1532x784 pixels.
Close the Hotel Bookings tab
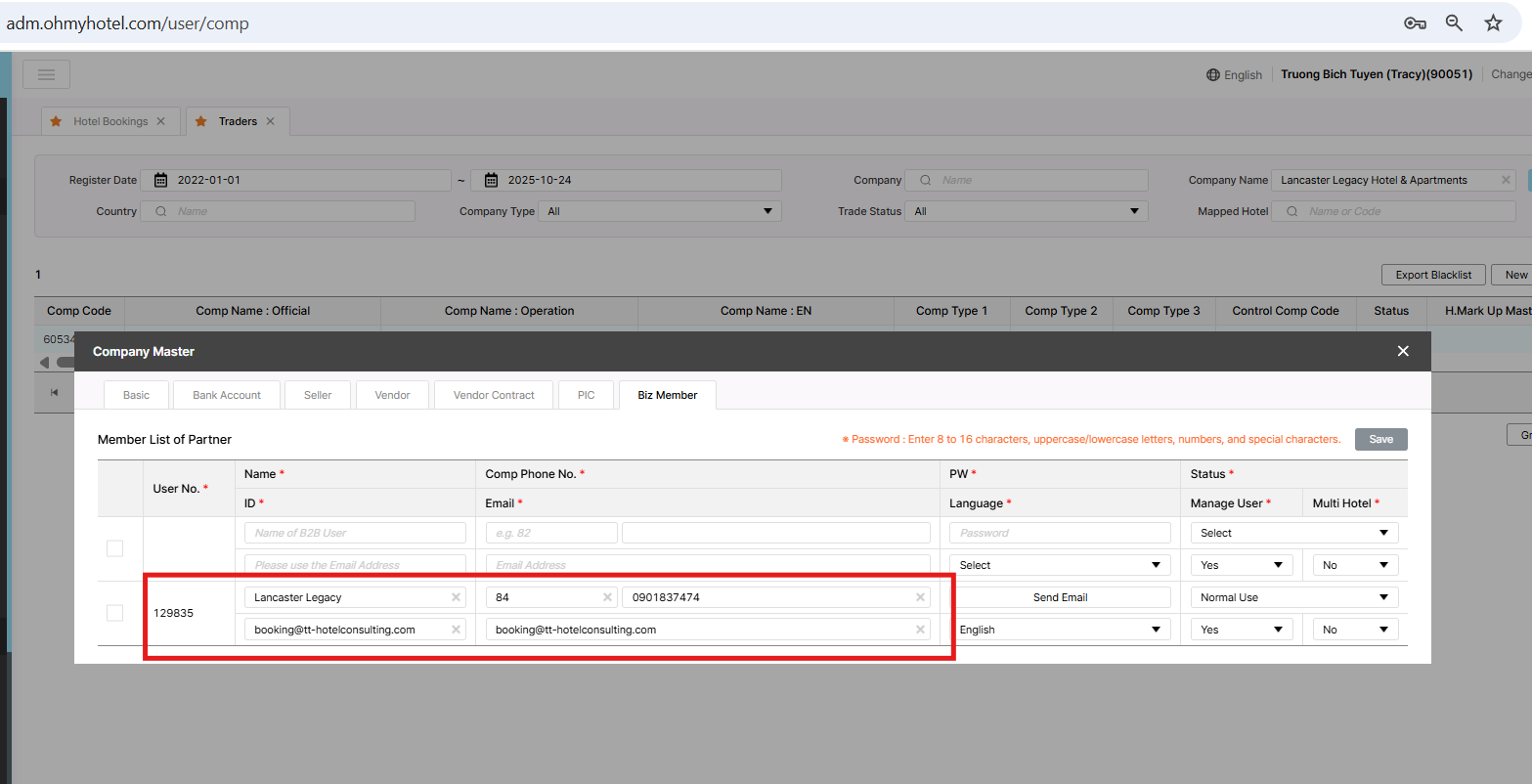click(x=161, y=121)
